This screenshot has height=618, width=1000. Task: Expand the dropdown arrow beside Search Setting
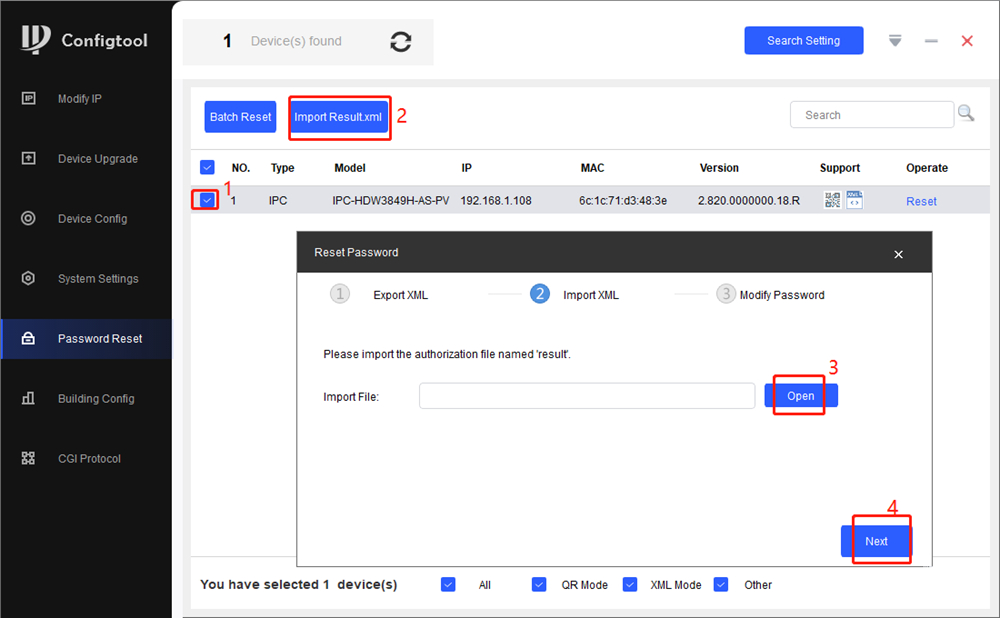pyautogui.click(x=895, y=41)
